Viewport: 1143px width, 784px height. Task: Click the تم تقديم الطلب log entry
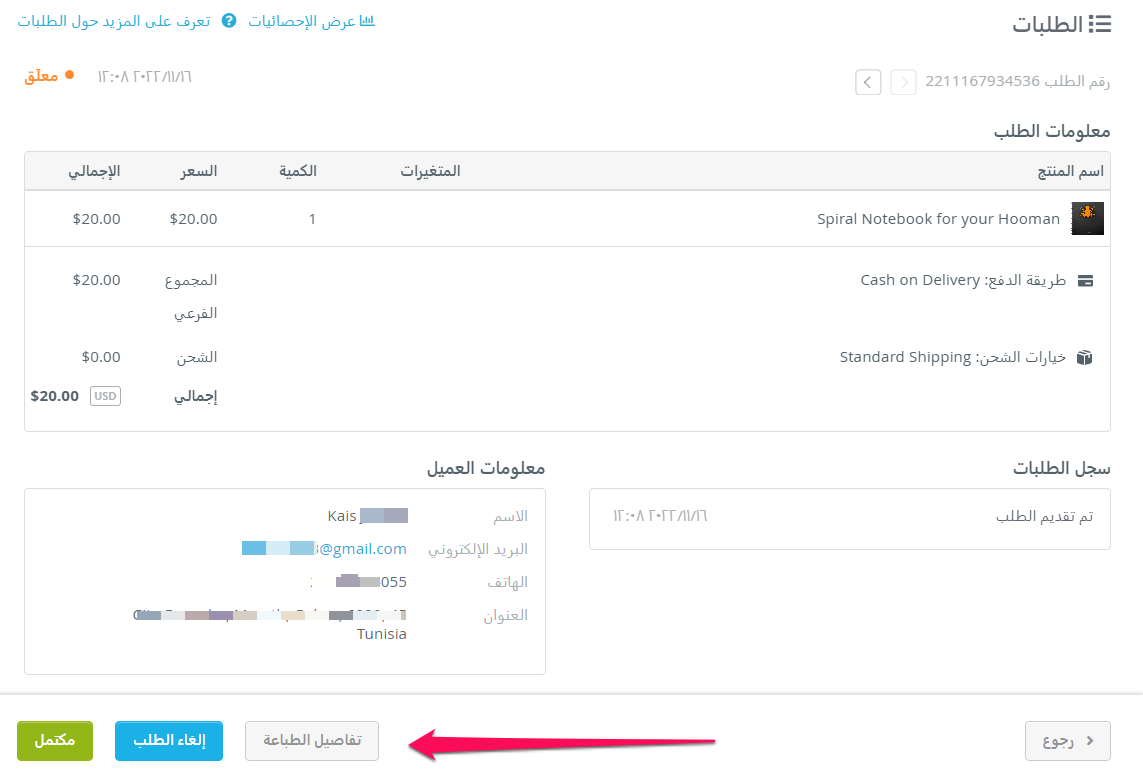1045,516
